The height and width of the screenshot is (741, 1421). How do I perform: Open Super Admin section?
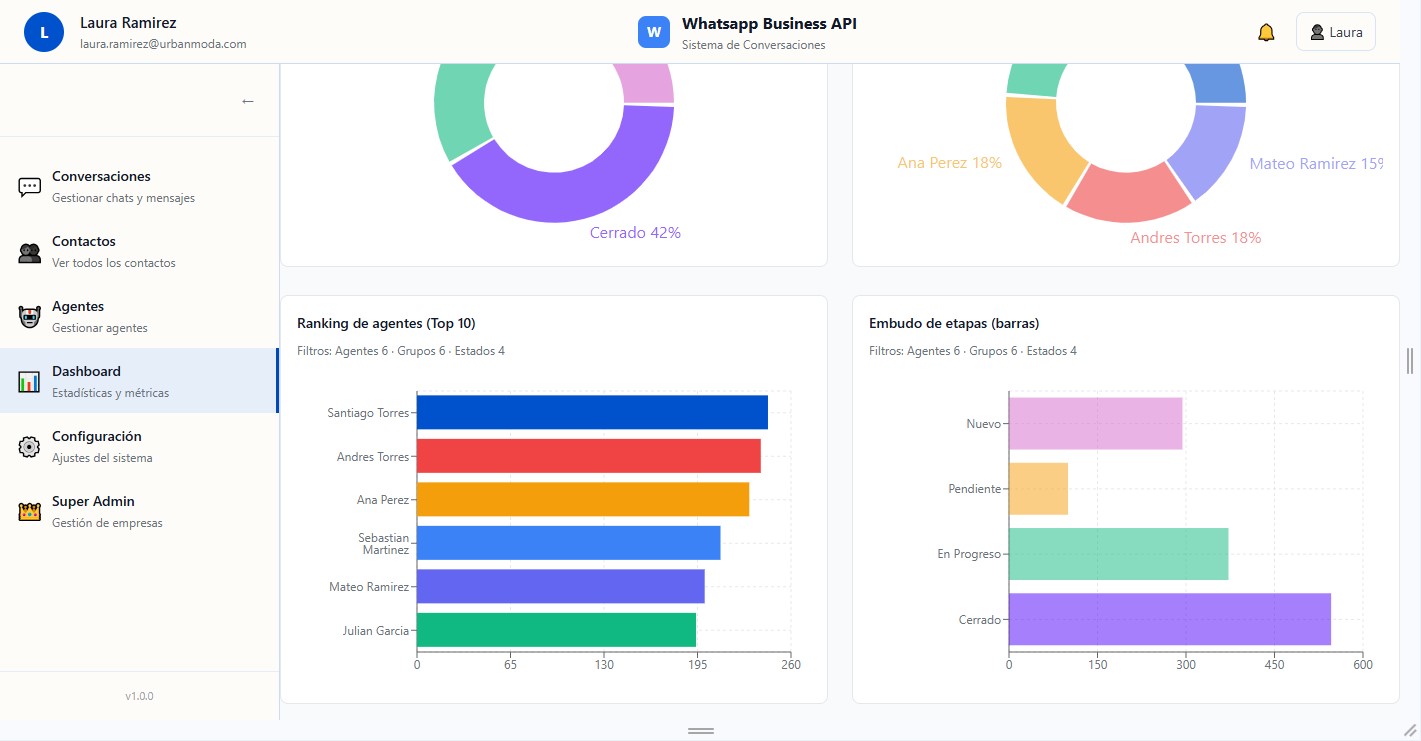point(139,511)
